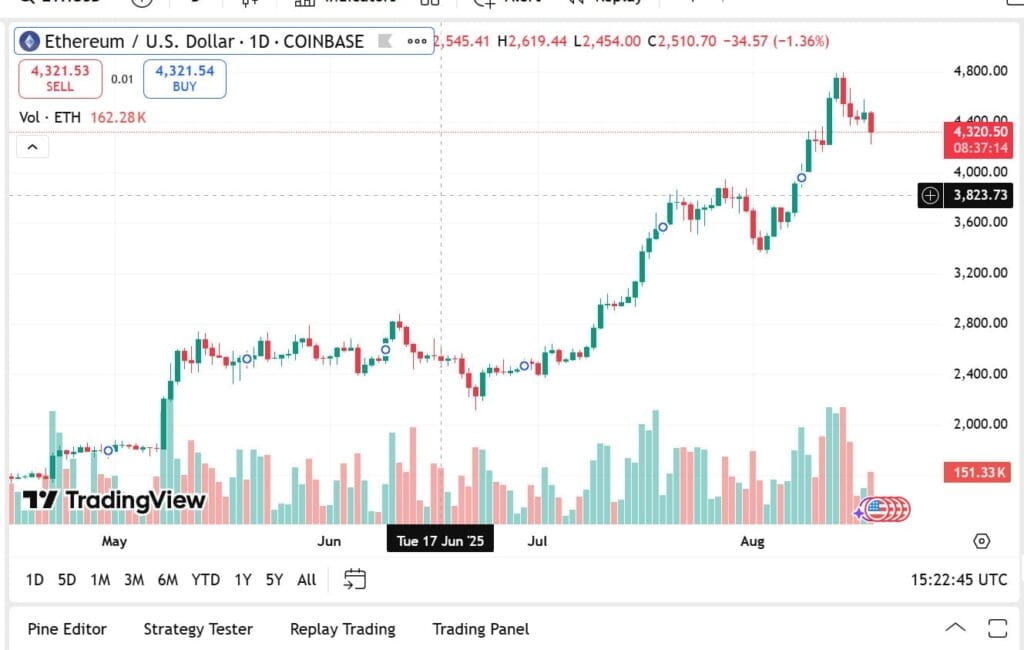
Task: Click the BUY 4,321.54 button
Action: click(185, 78)
